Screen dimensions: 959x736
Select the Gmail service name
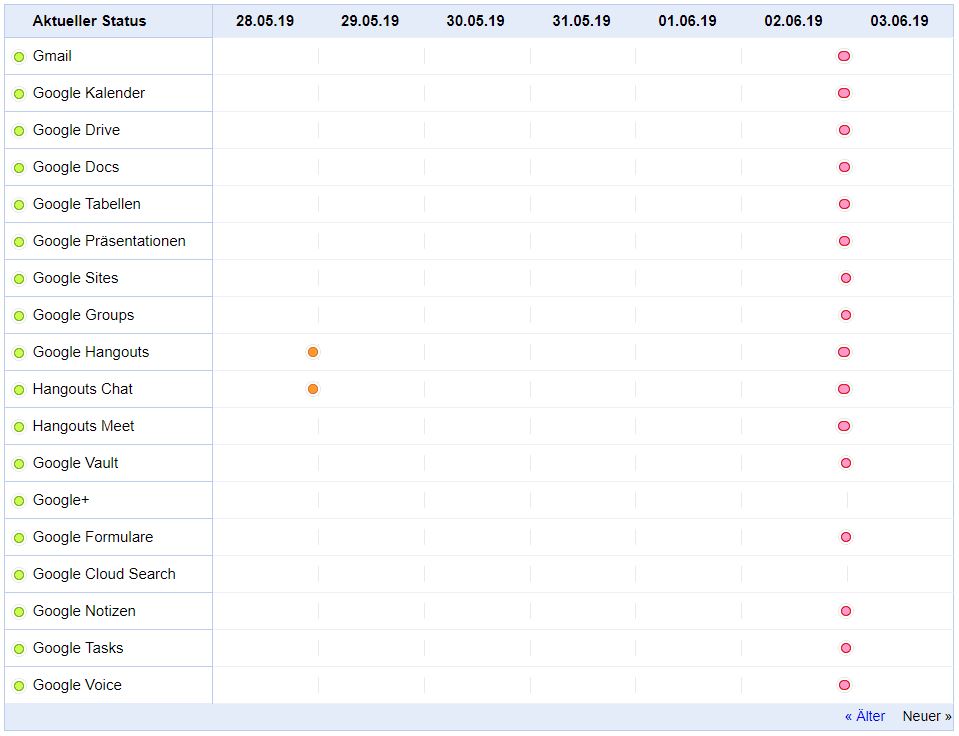pyautogui.click(x=52, y=56)
